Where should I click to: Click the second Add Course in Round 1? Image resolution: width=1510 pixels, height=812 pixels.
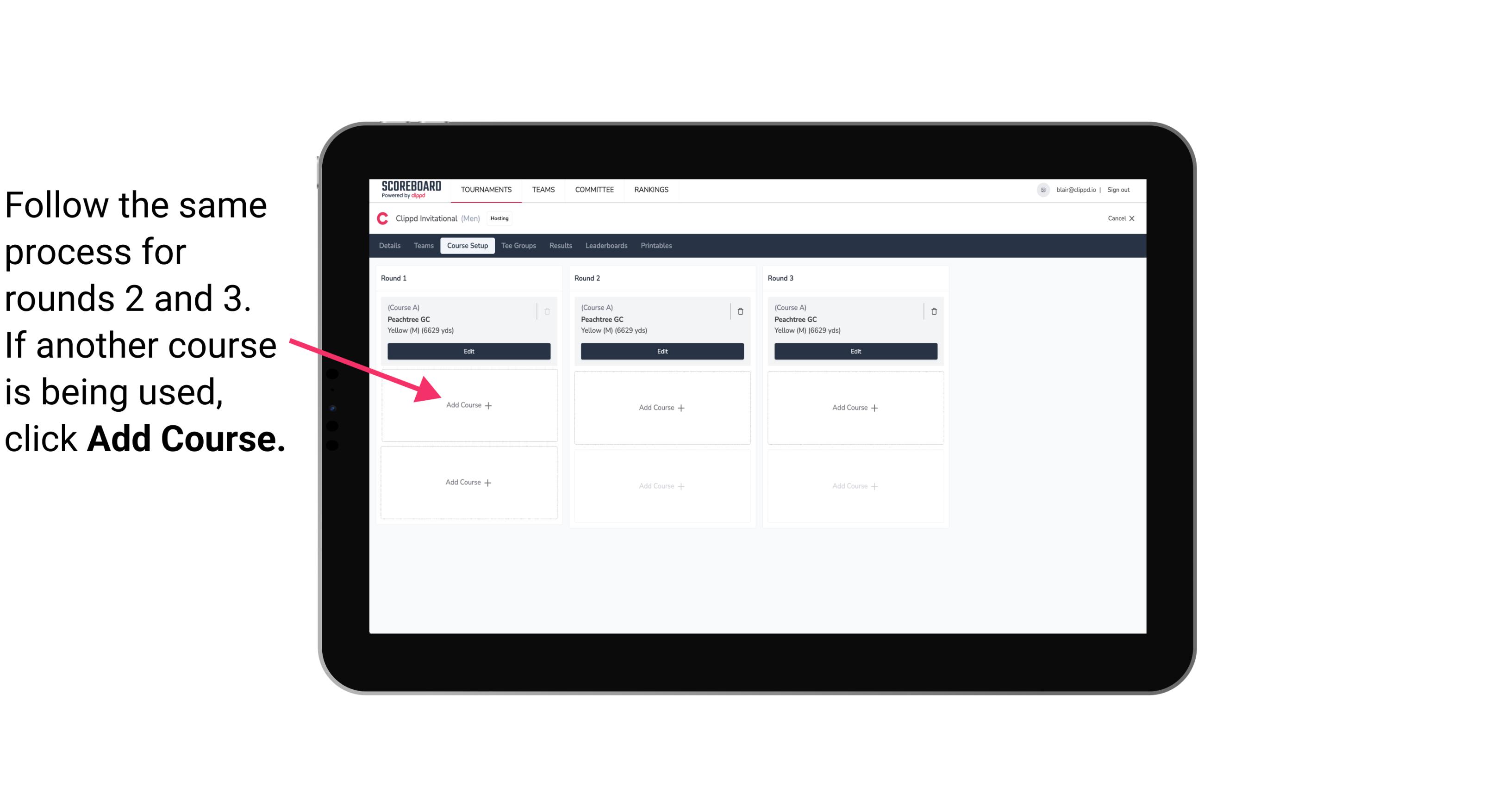point(468,482)
